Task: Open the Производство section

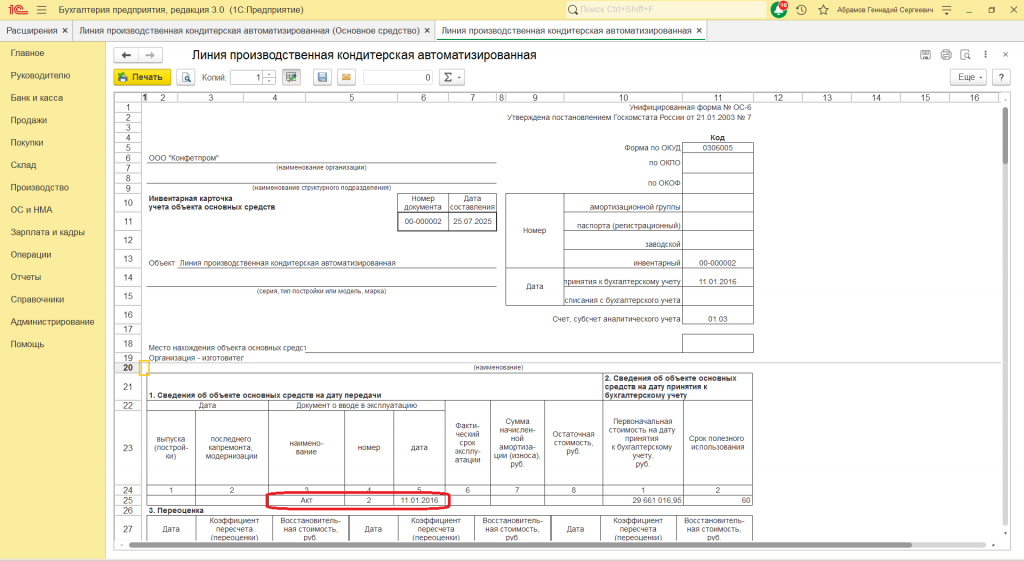Action: [40, 187]
